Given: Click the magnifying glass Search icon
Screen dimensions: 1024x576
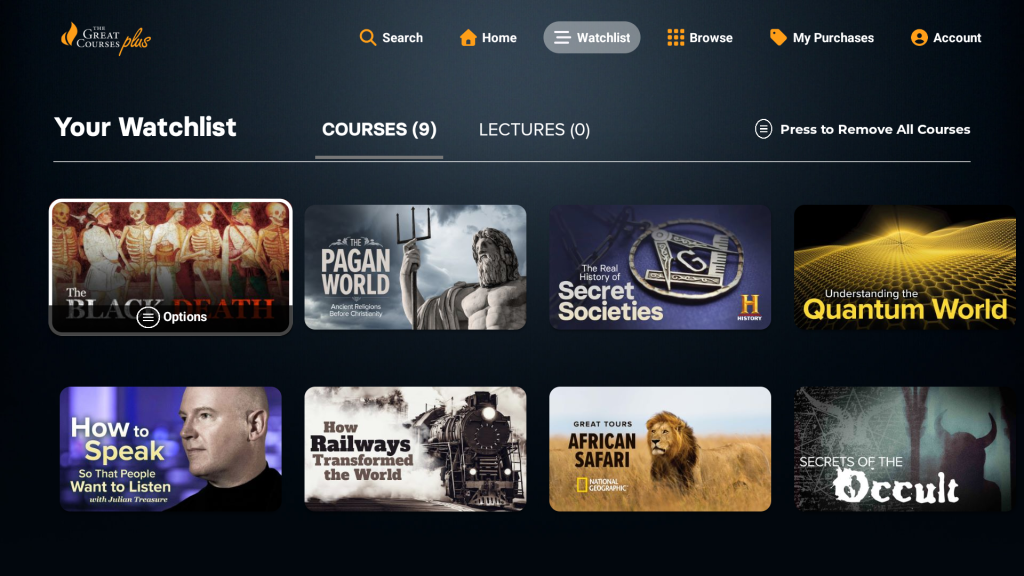Looking at the screenshot, I should 368,38.
